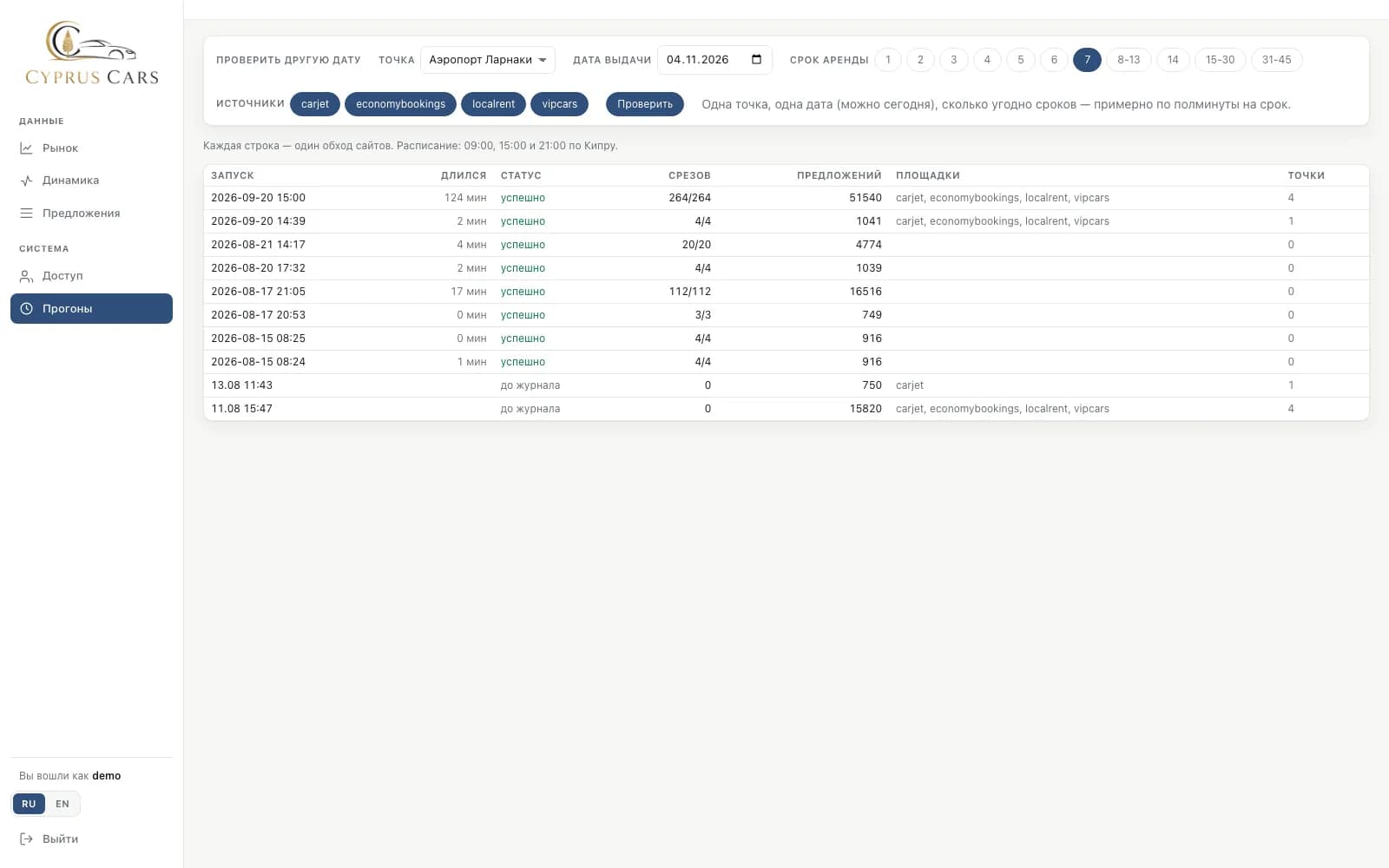Select the run 2026-08-21 14:17
The width and height of the screenshot is (1389, 868).
tap(786, 245)
